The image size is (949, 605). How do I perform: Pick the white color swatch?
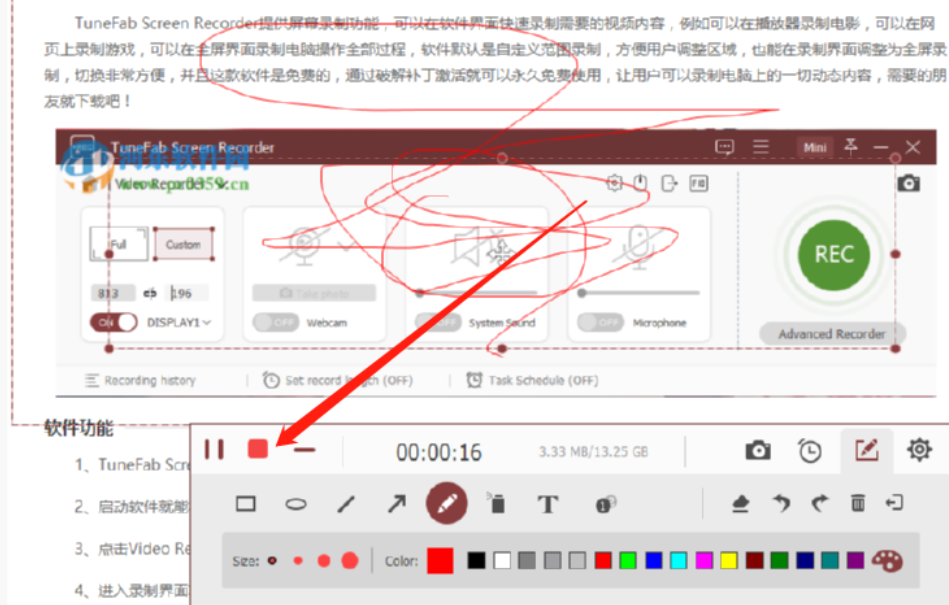click(502, 561)
